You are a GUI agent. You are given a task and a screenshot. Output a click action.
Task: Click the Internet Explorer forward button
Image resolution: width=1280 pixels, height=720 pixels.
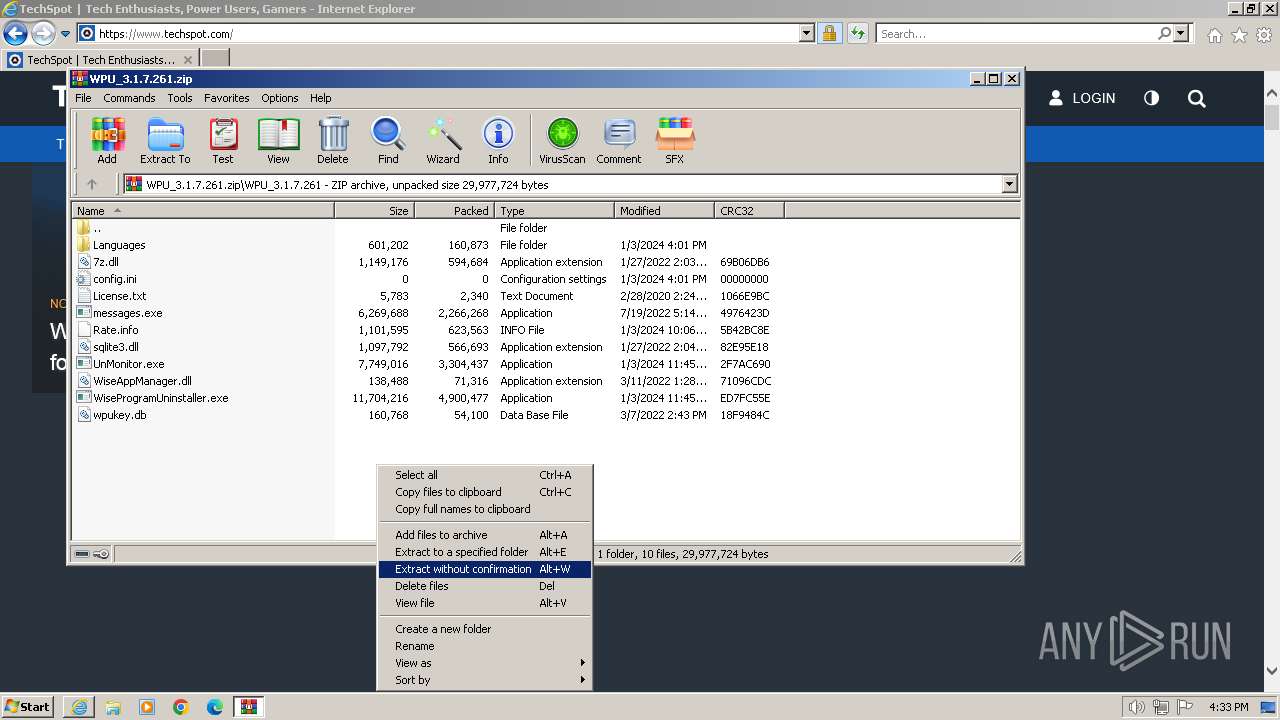[43, 34]
